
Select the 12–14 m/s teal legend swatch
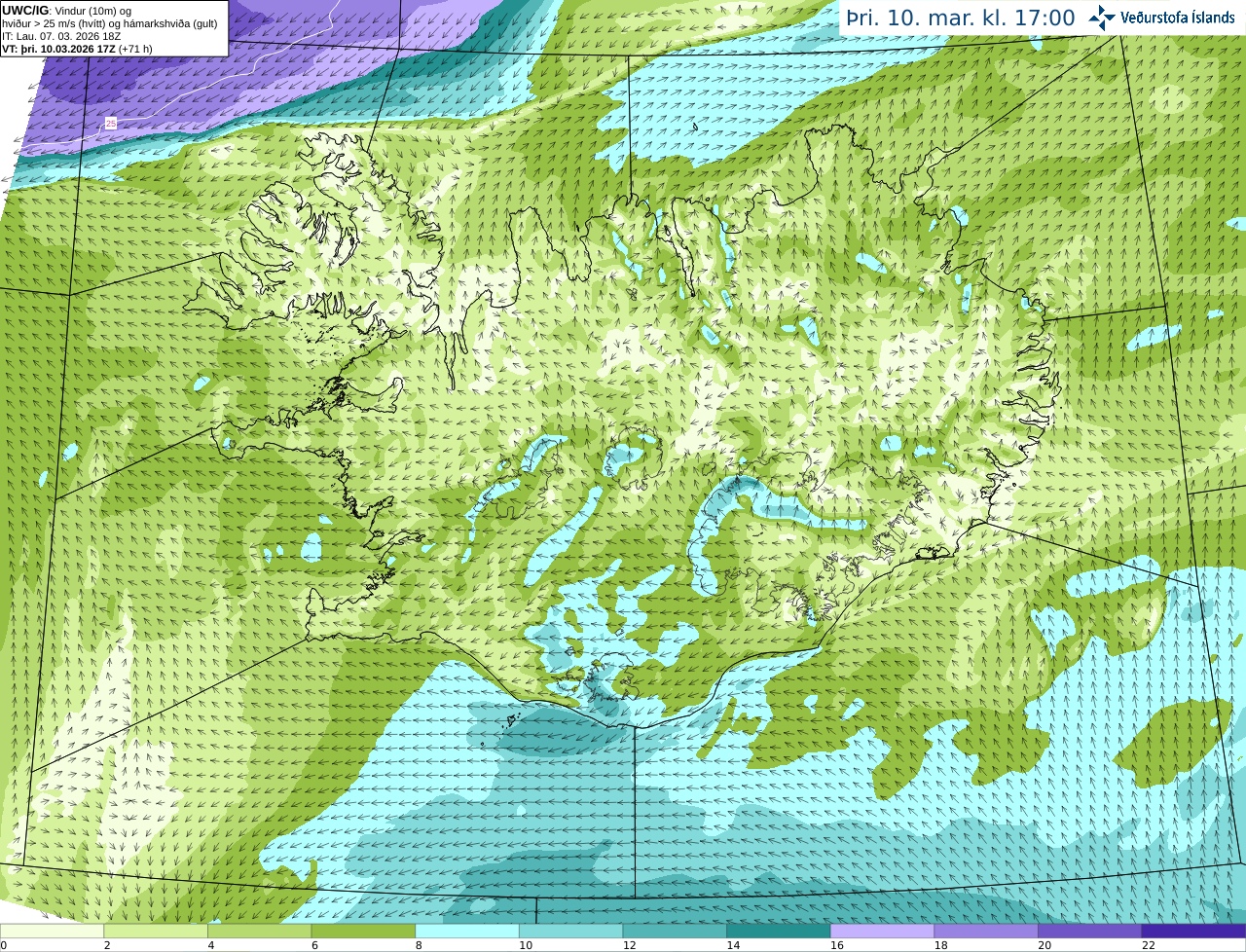coord(675,931)
